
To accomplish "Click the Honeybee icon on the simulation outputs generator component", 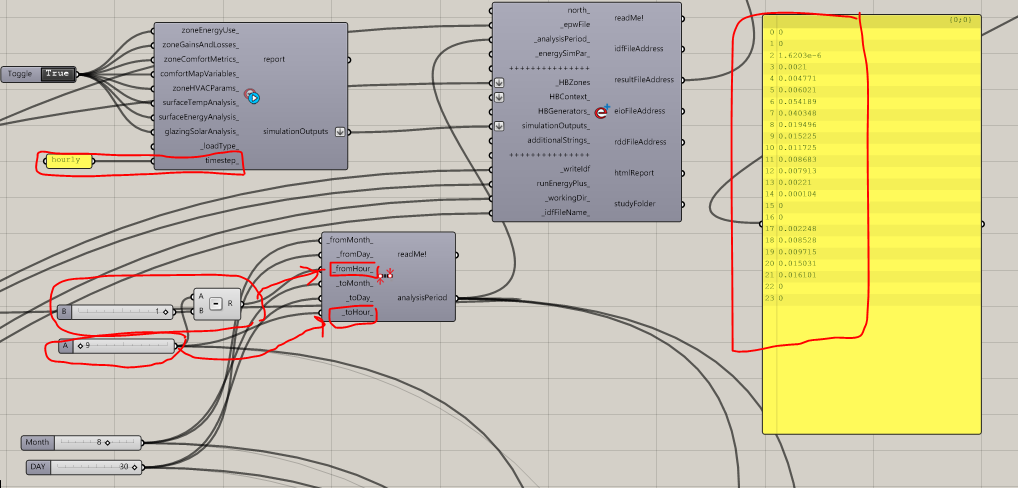I will [x=252, y=97].
